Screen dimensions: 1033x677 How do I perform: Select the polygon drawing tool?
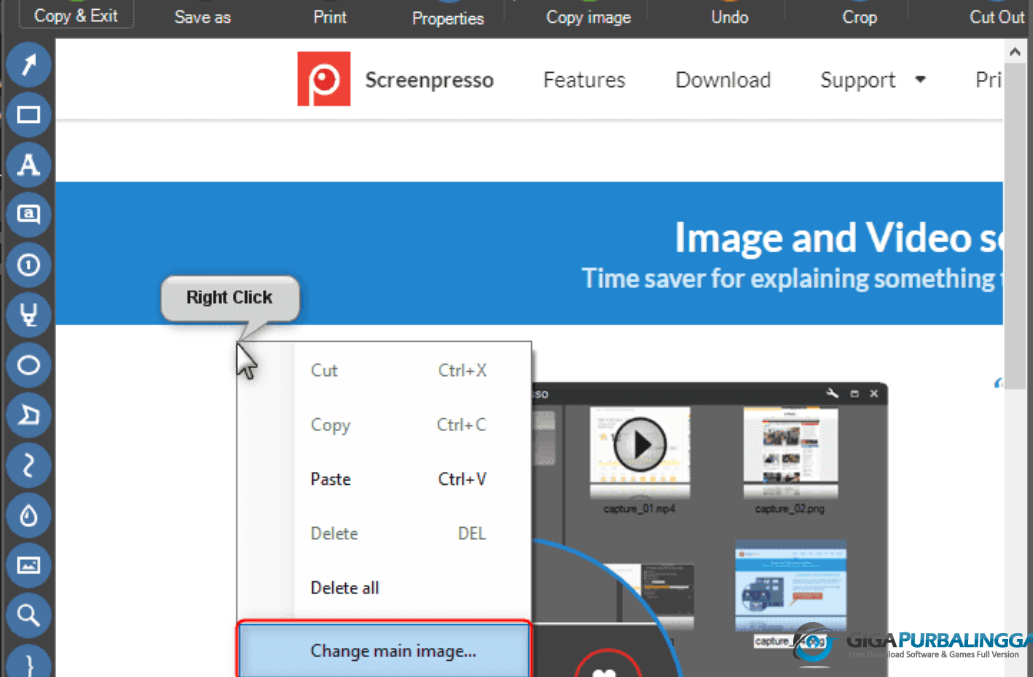28,415
